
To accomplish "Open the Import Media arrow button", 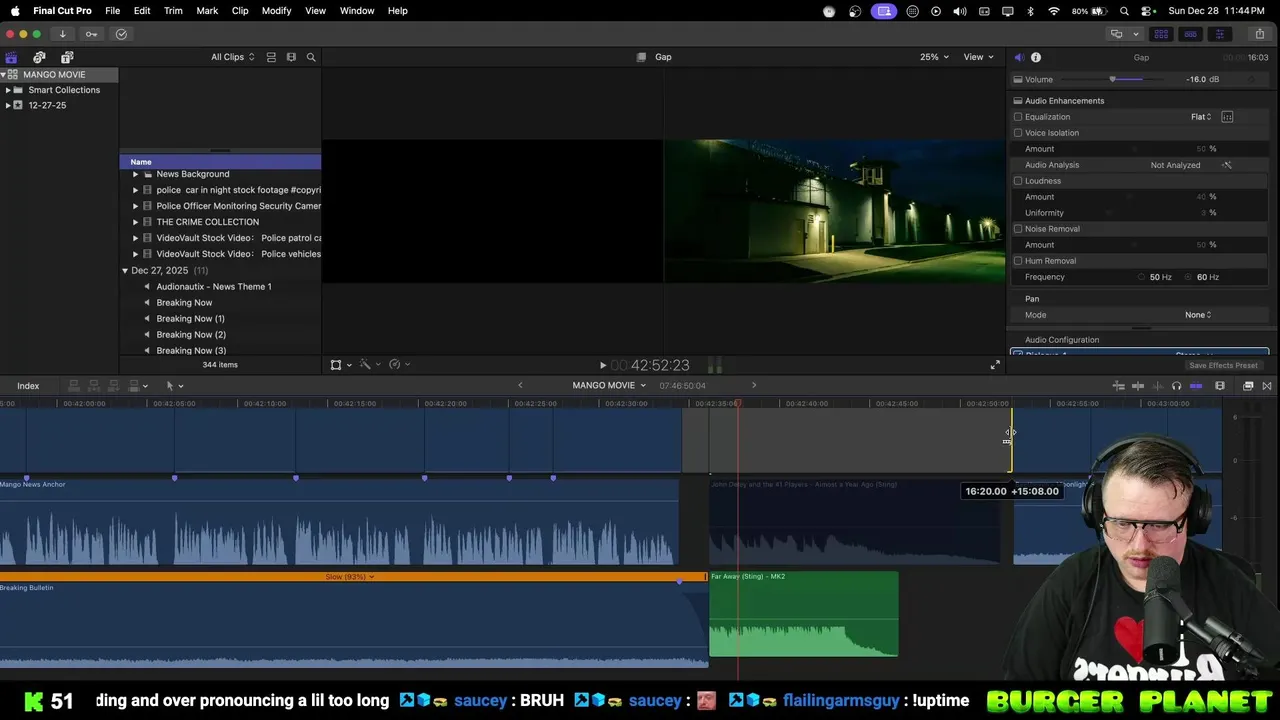I will pos(62,34).
